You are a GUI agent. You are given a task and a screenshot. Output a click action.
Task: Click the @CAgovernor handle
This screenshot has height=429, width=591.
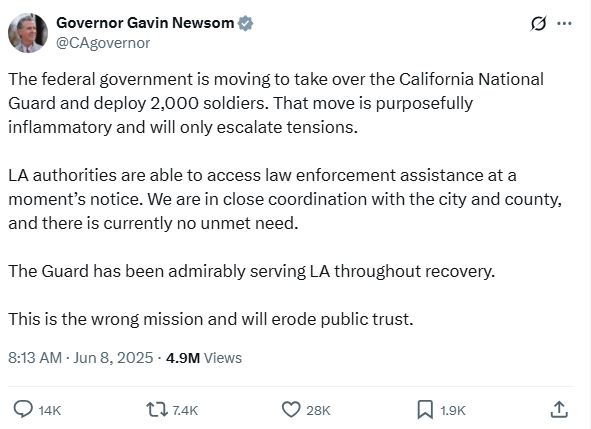103,43
